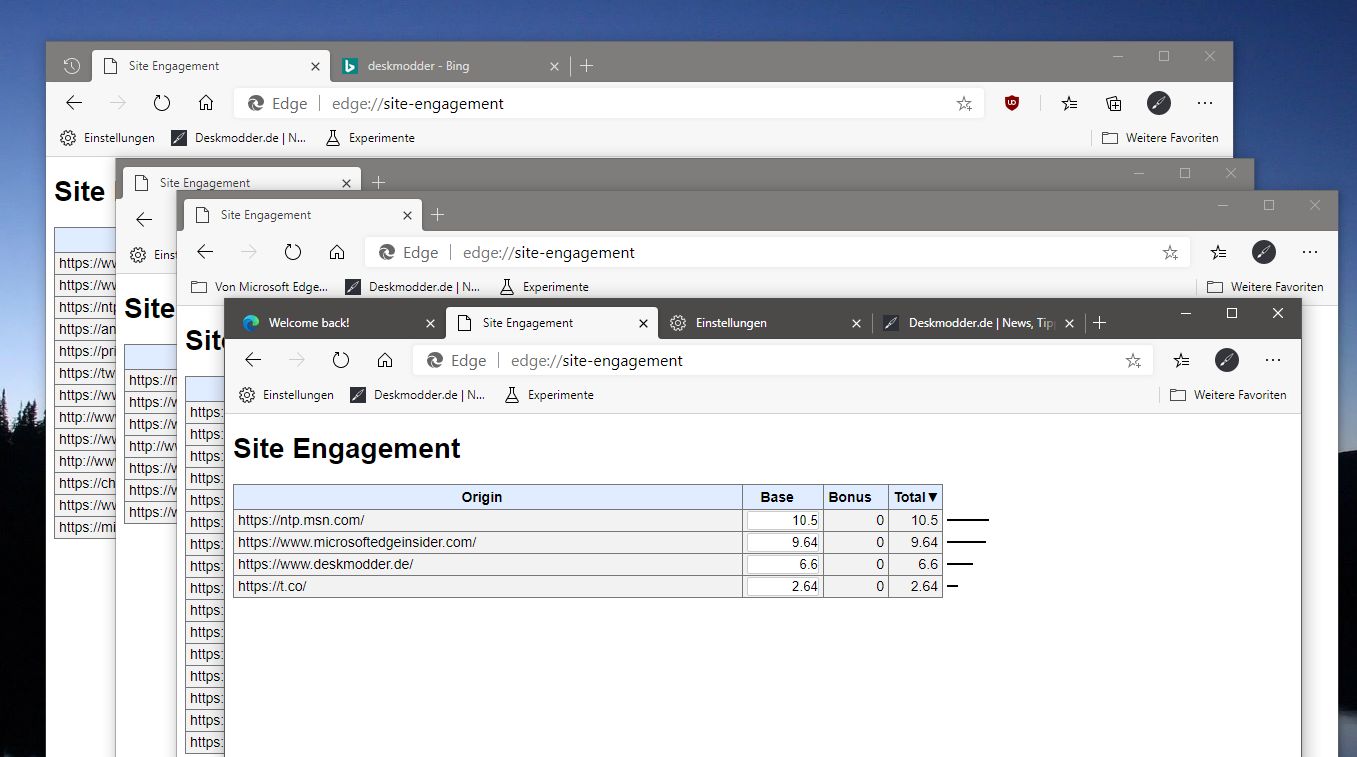Close the Welcome back! tab
The width and height of the screenshot is (1357, 757).
[431, 324]
